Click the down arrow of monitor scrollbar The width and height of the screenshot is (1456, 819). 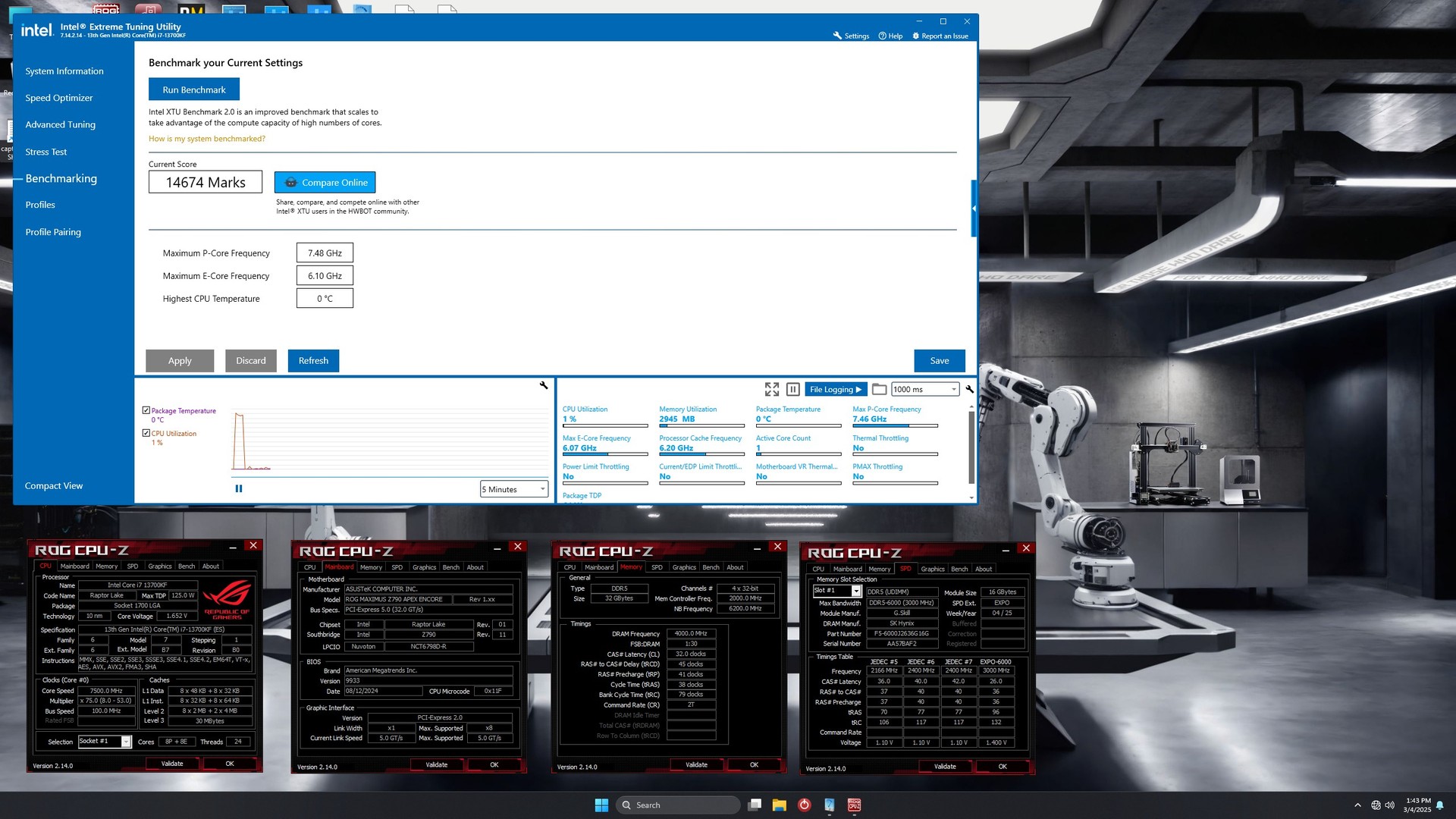coord(971,498)
